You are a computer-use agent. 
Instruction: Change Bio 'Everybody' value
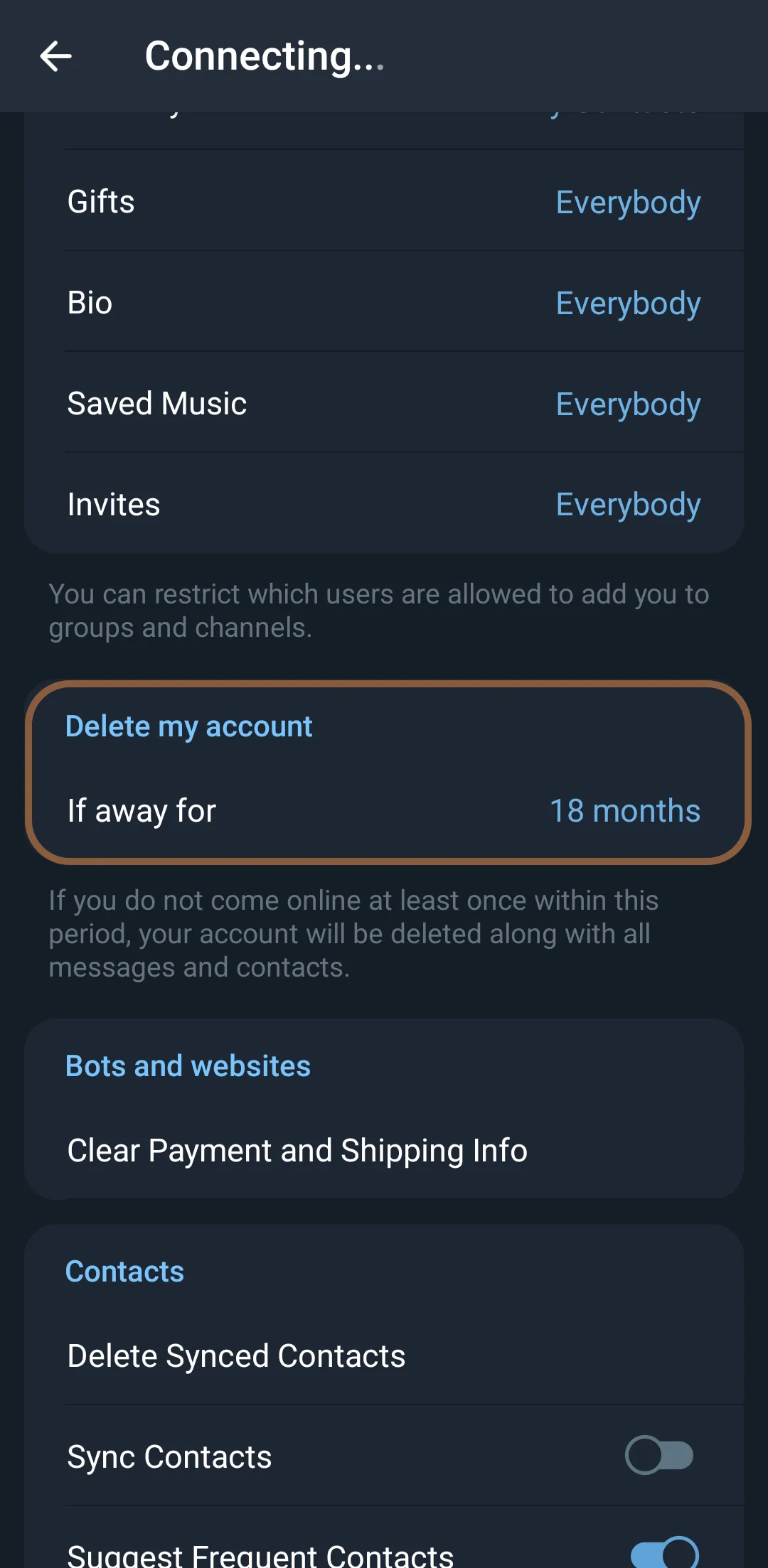pyautogui.click(x=628, y=304)
